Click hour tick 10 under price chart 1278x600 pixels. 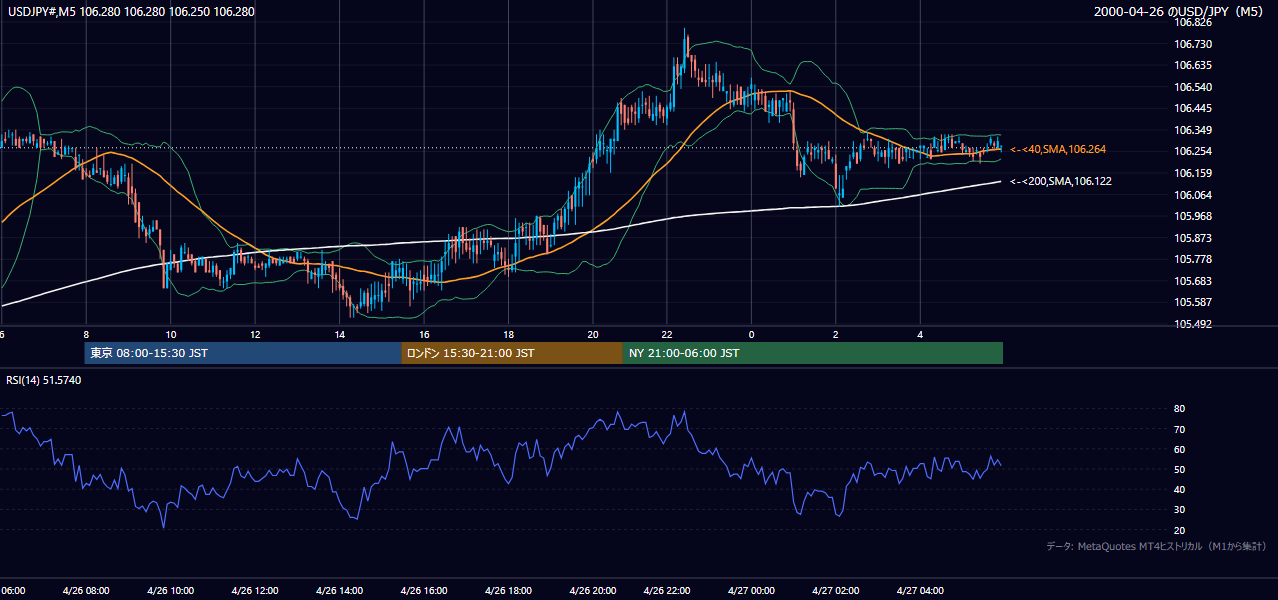(171, 335)
